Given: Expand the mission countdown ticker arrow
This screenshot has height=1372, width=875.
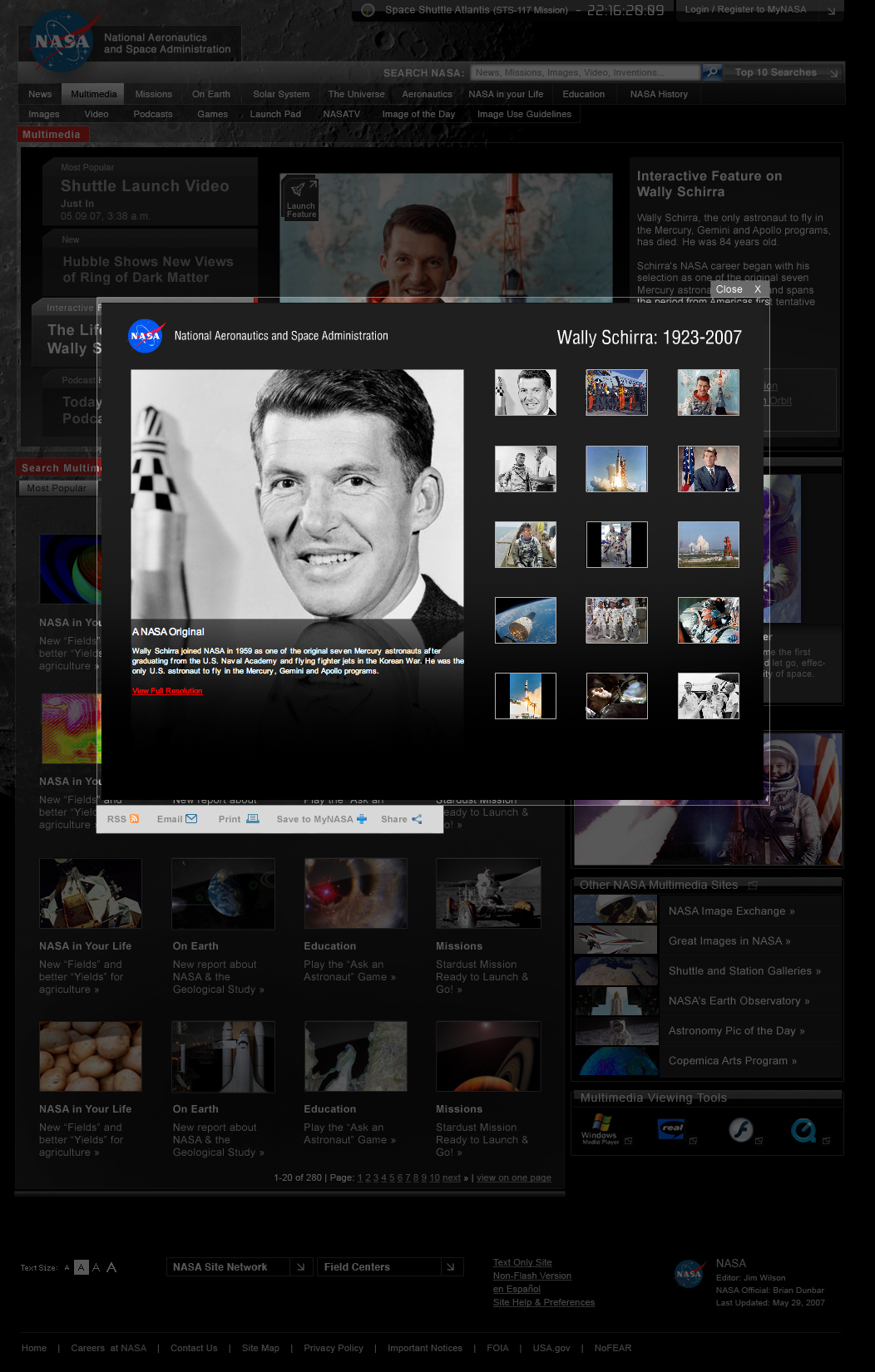Looking at the screenshot, I should pos(368,10).
